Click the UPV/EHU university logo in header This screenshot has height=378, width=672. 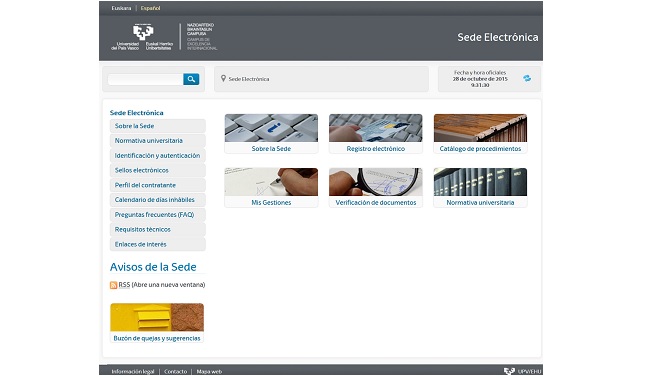coord(143,37)
